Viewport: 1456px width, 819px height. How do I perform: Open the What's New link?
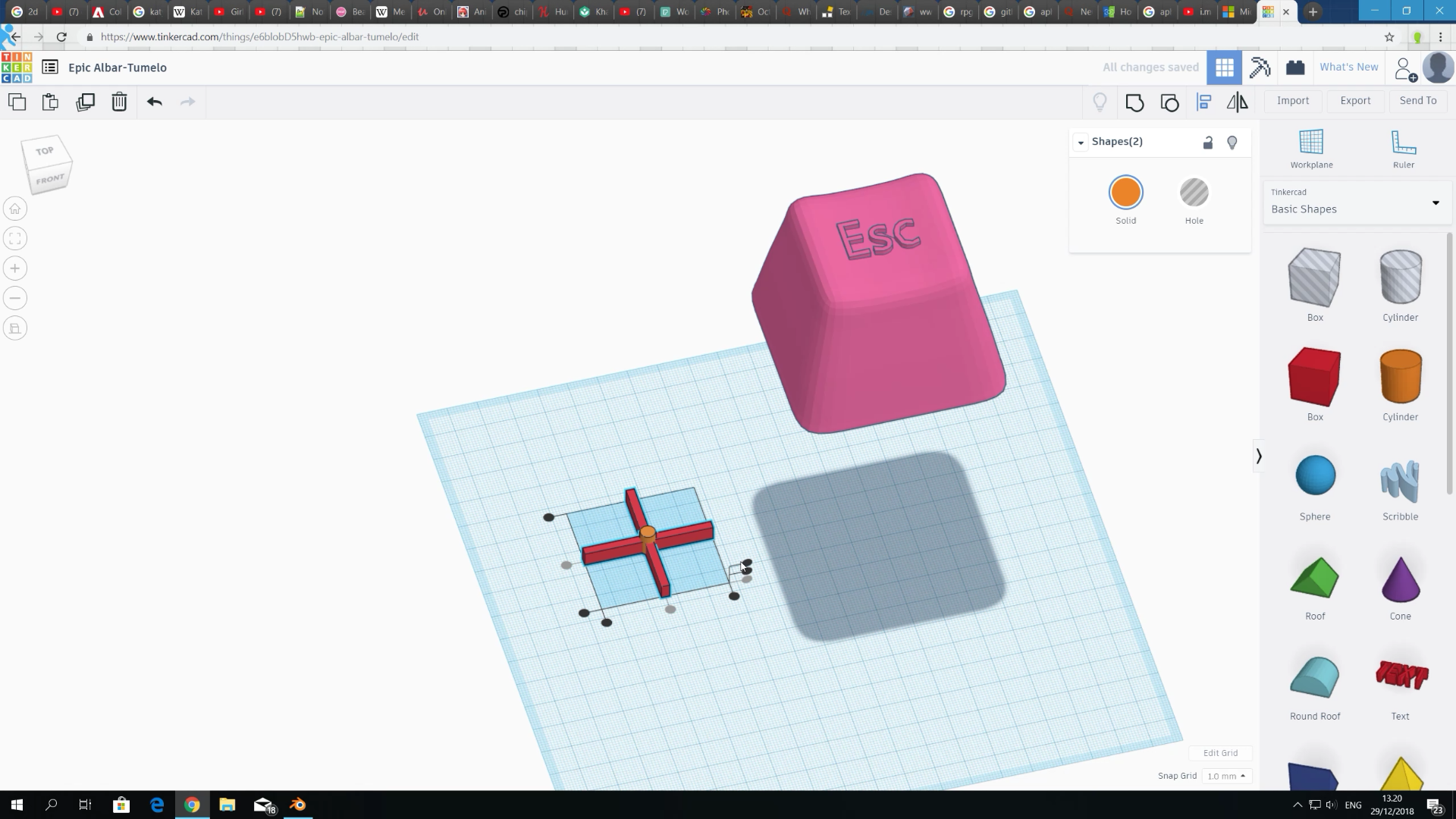pyautogui.click(x=1349, y=67)
